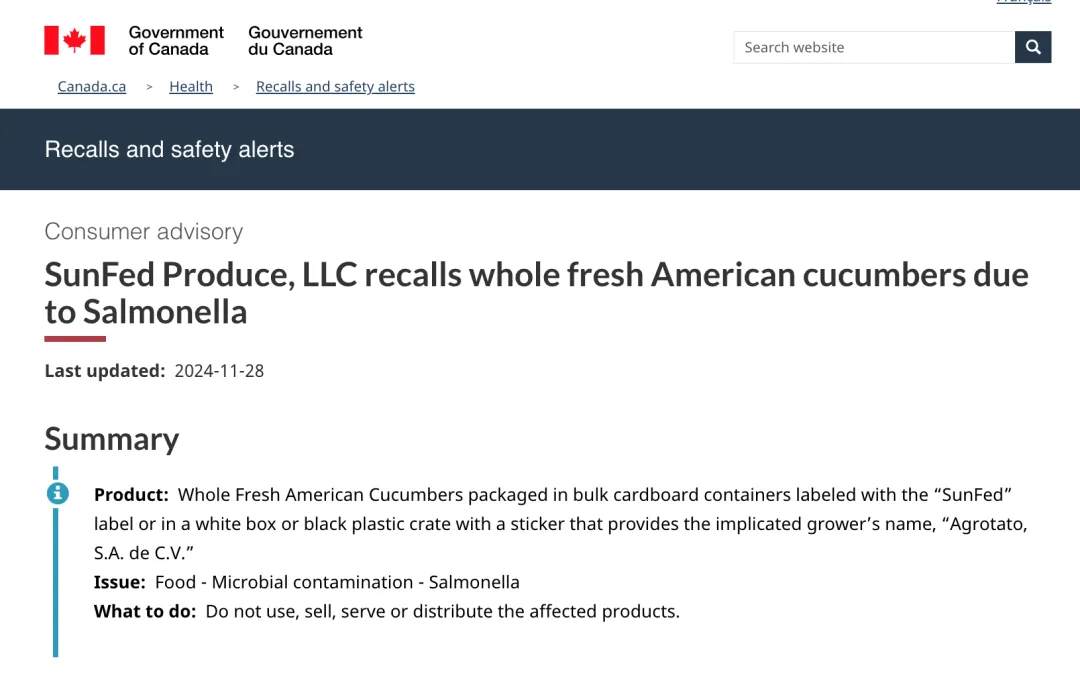Click the Gouvernement du Canada wordmark
The width and height of the screenshot is (1080, 697).
pos(305,41)
